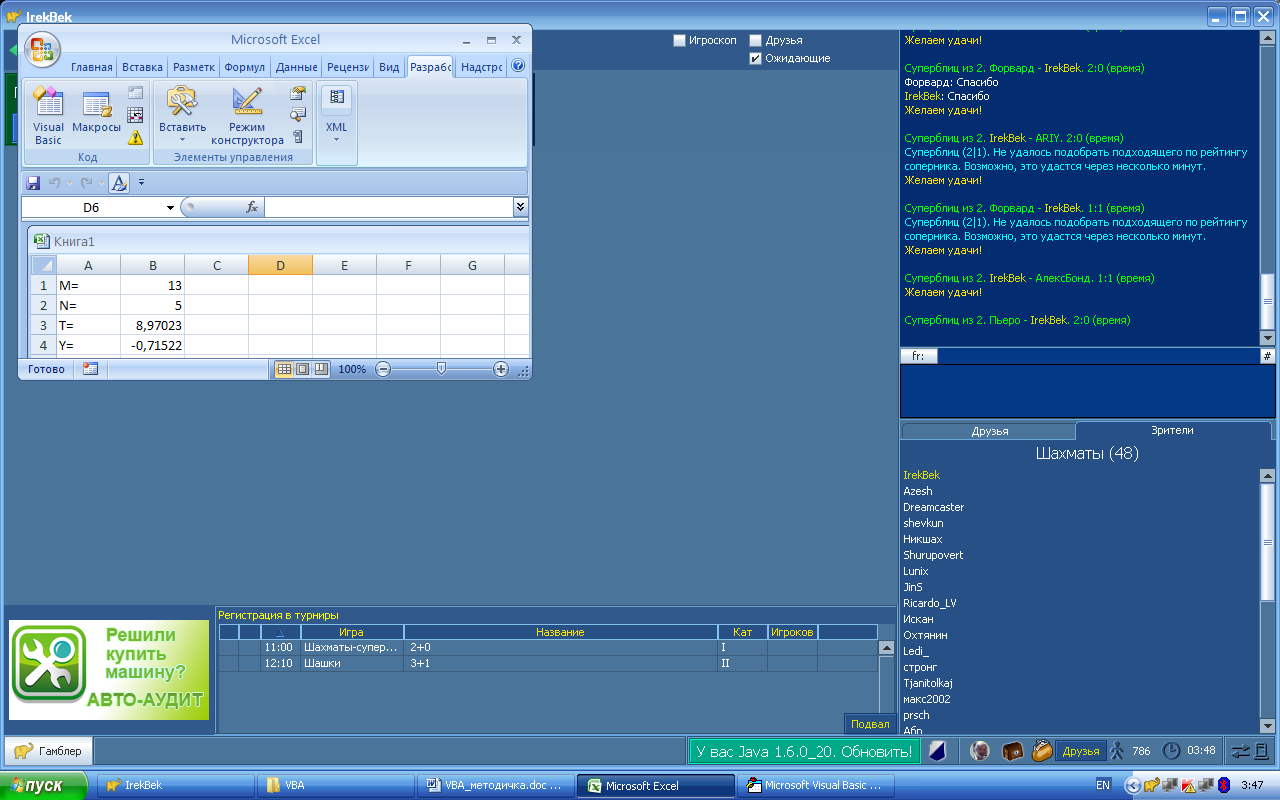This screenshot has height=800, width=1280.
Task: Click the macro security warning triangle icon
Action: pos(136,137)
